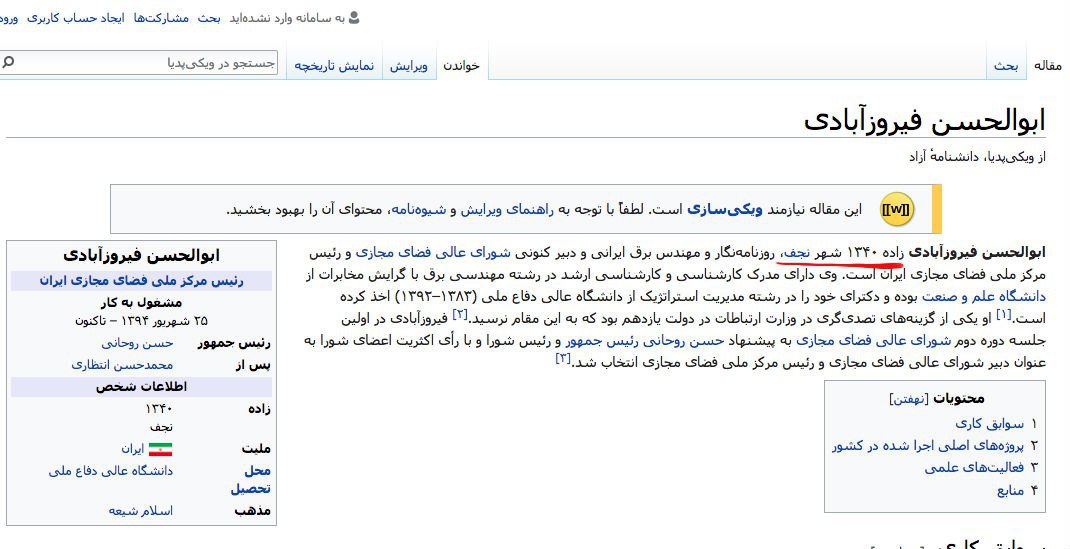The height and width of the screenshot is (549, 1070).
Task: Jump to the سوابق کاری section from contents
Action: [x=982, y=423]
